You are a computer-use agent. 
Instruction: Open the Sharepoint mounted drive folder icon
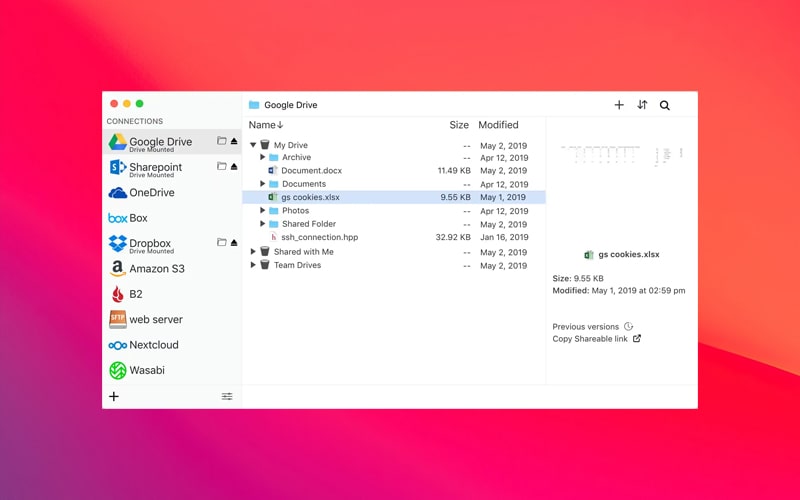pyautogui.click(x=222, y=167)
